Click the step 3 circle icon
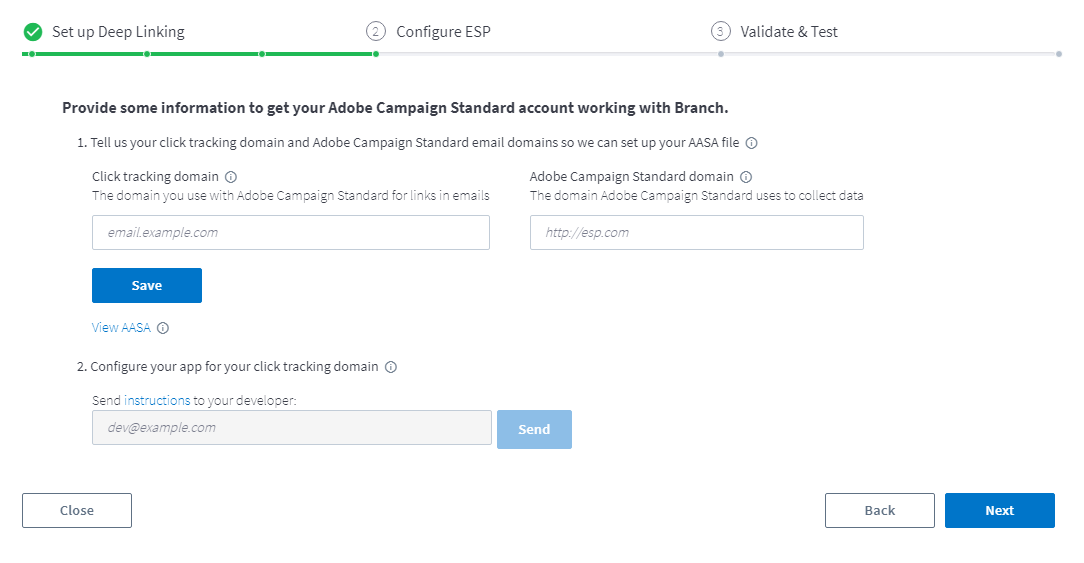The height and width of the screenshot is (563, 1084). pyautogui.click(x=721, y=31)
